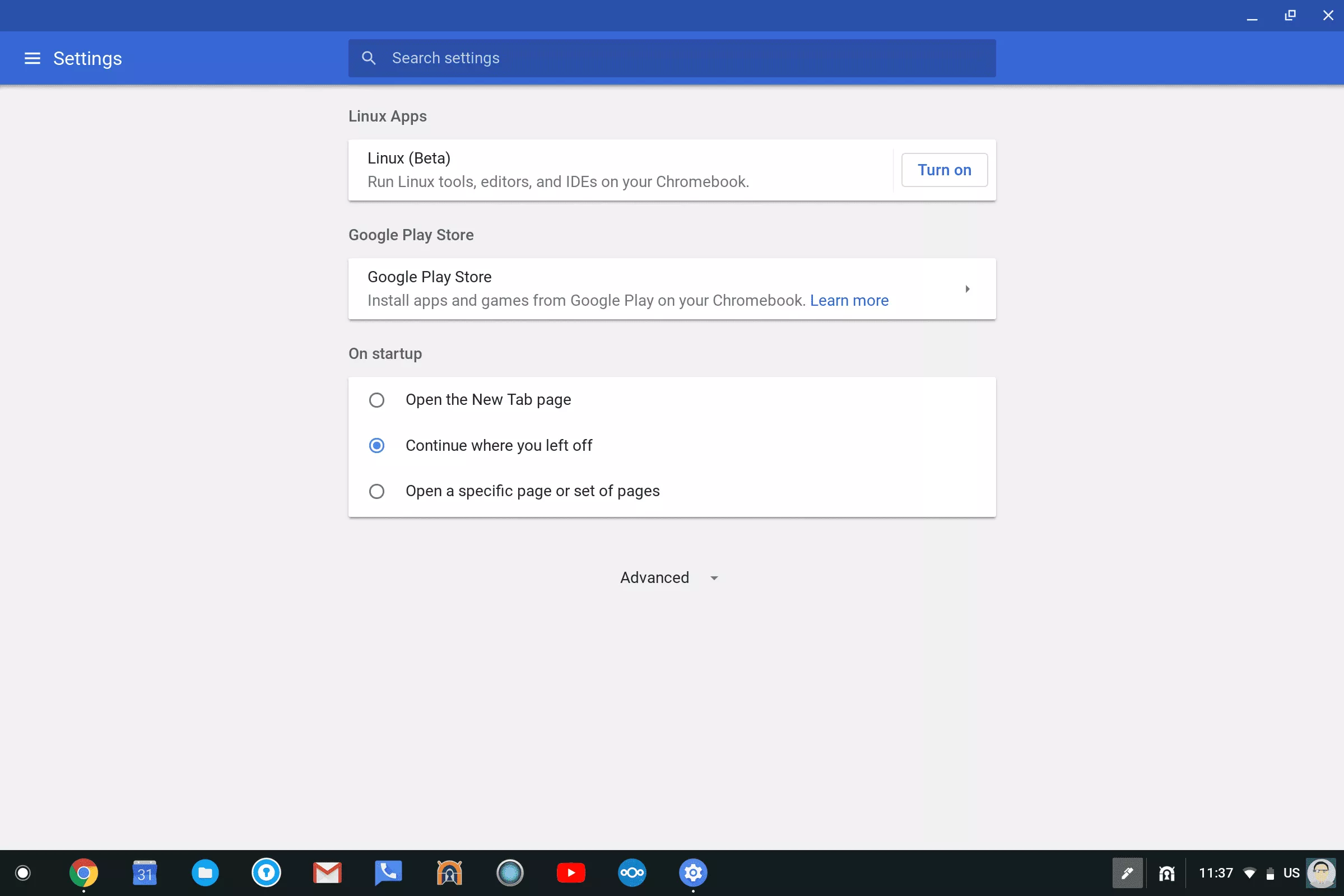Open the Nextcloud app in shelf
Screen dimensions: 1344x896
[x=632, y=872]
